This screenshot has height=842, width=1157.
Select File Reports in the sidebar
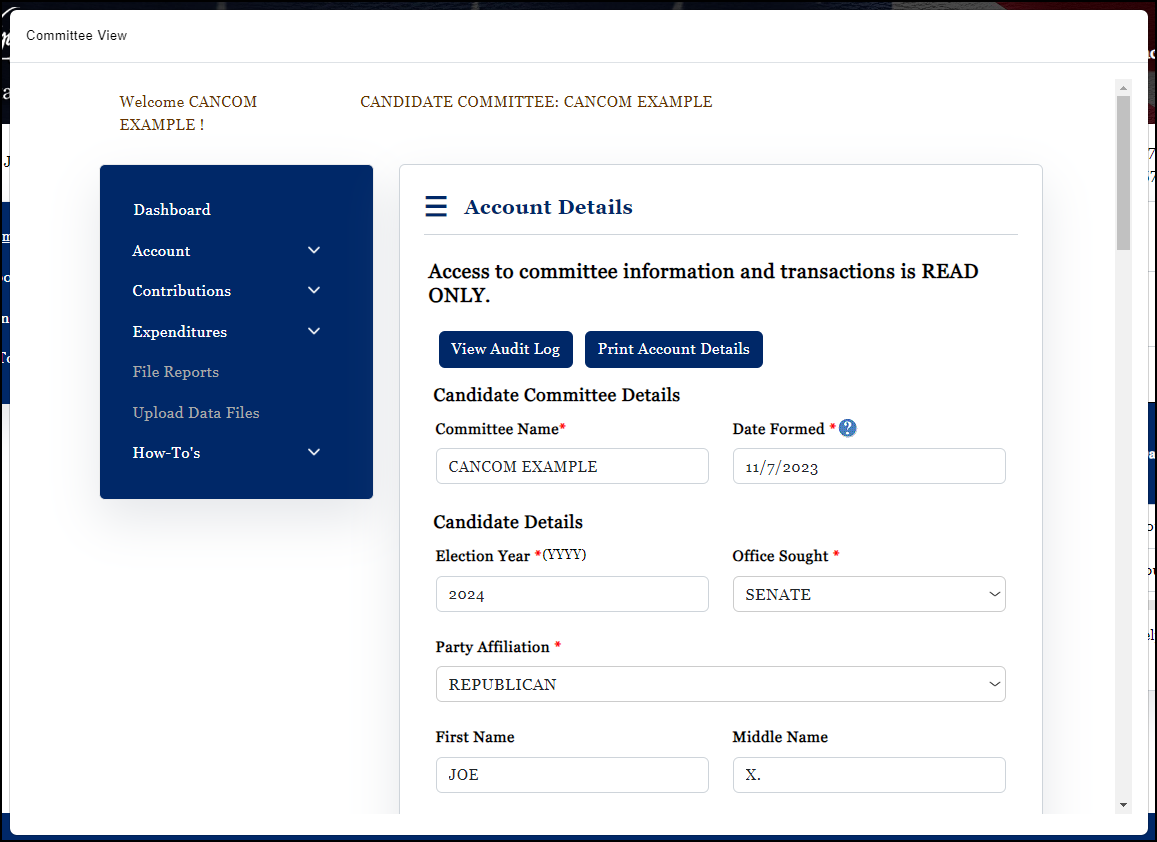click(176, 372)
